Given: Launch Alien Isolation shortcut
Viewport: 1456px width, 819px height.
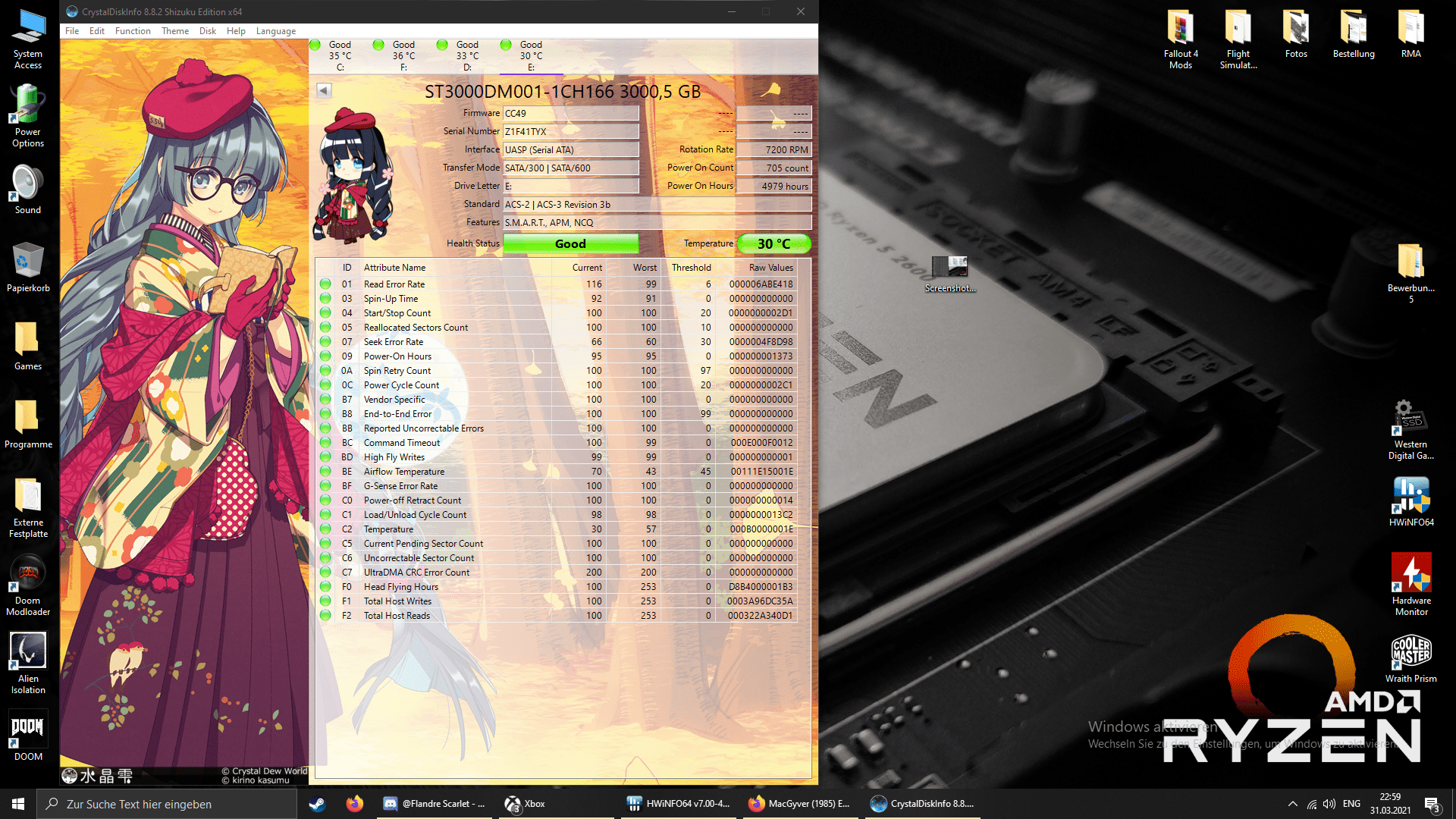Looking at the screenshot, I should click(x=28, y=664).
